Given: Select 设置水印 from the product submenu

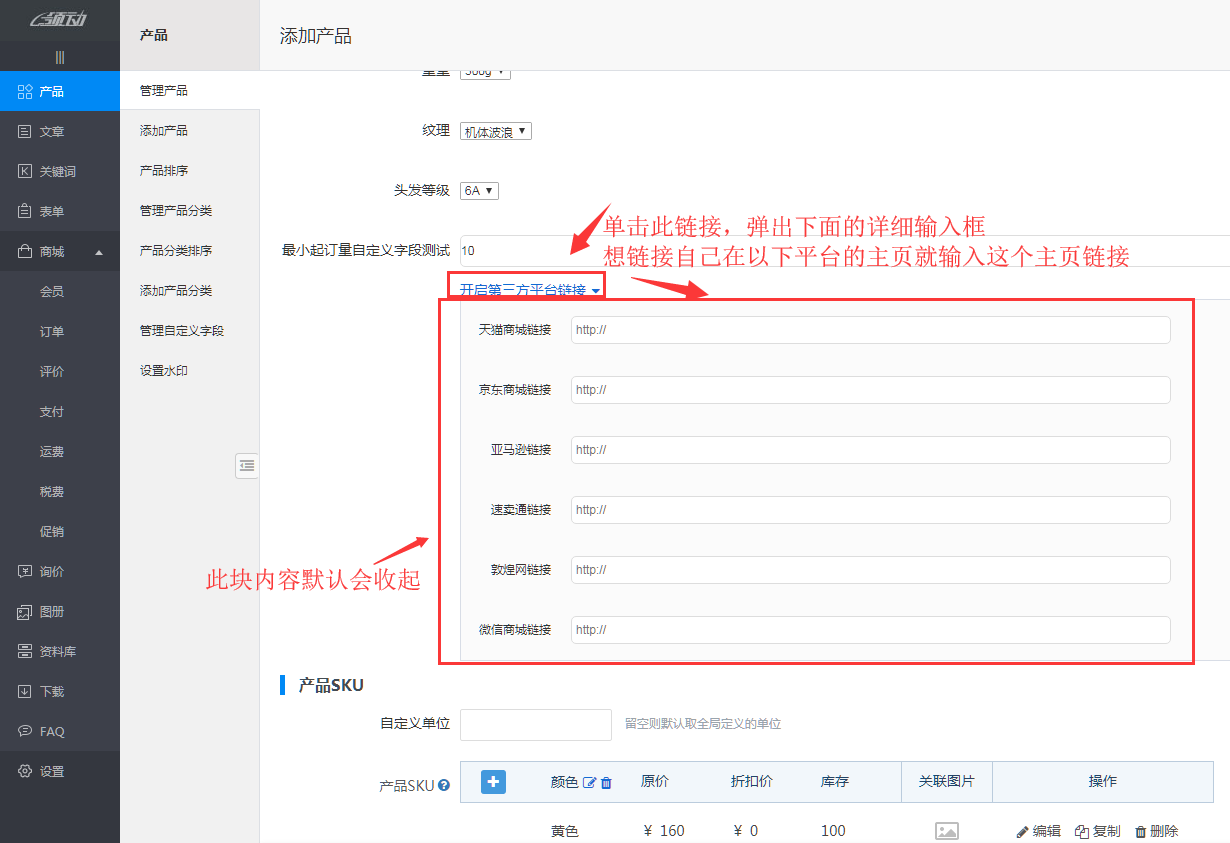Looking at the screenshot, I should tap(163, 370).
